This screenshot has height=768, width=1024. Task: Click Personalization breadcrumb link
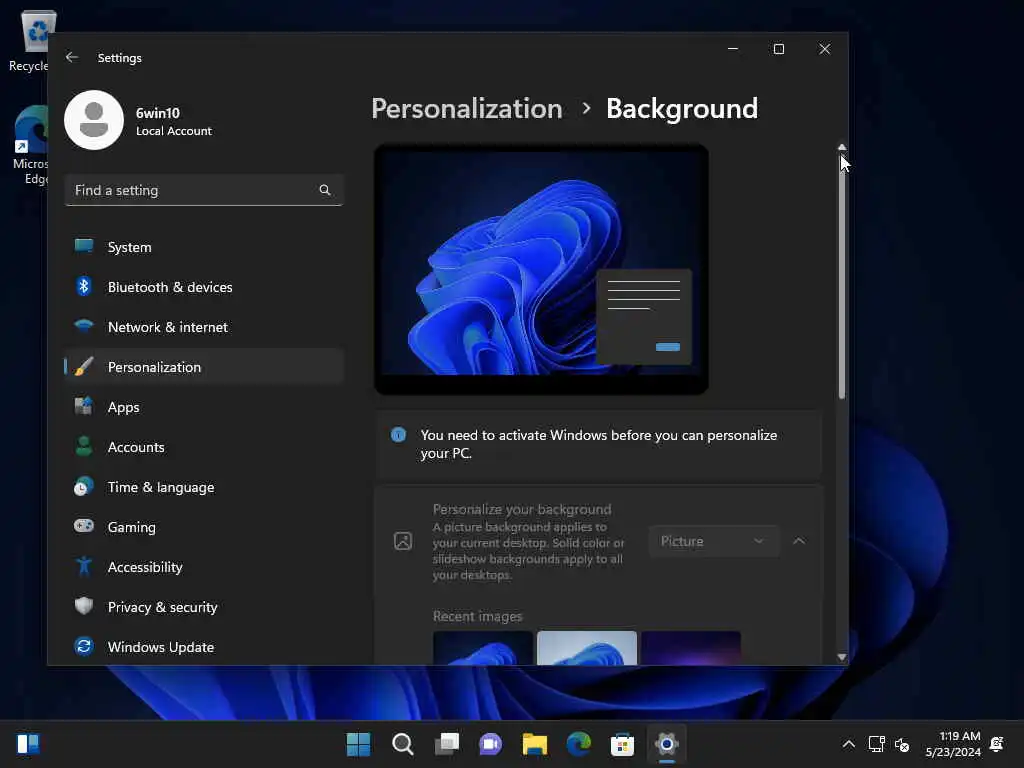tap(466, 108)
